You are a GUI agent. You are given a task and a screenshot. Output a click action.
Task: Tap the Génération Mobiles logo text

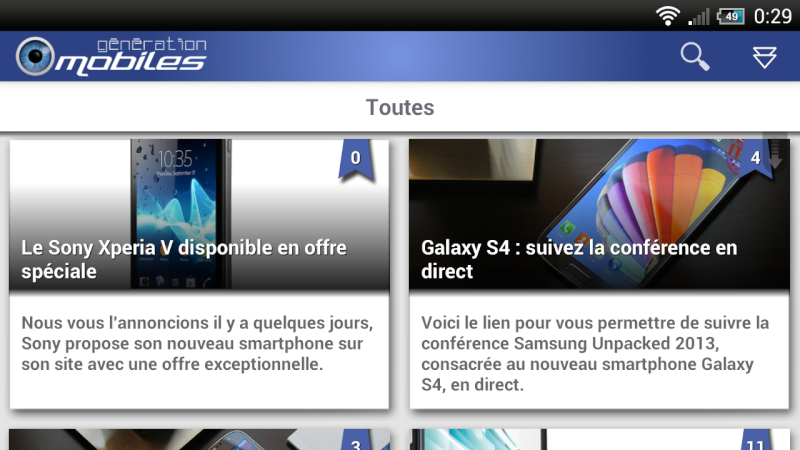[131, 57]
